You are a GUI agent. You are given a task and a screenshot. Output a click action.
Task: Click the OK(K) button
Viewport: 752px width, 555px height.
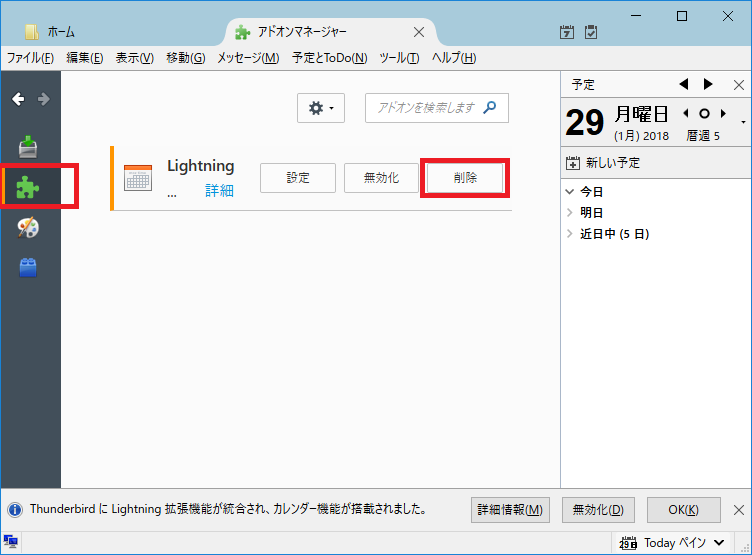tap(683, 510)
